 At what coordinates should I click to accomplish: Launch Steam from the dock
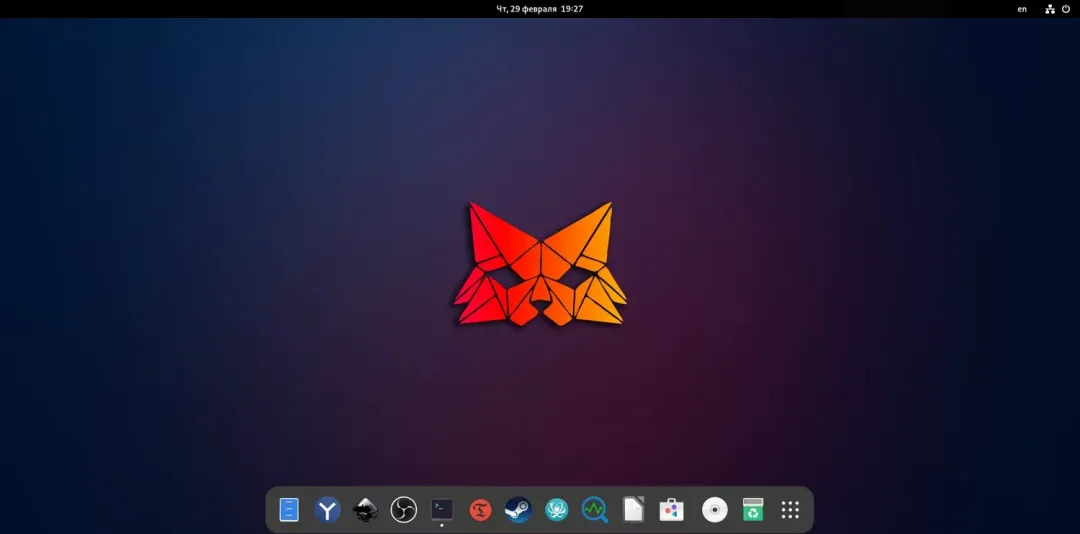[518, 510]
